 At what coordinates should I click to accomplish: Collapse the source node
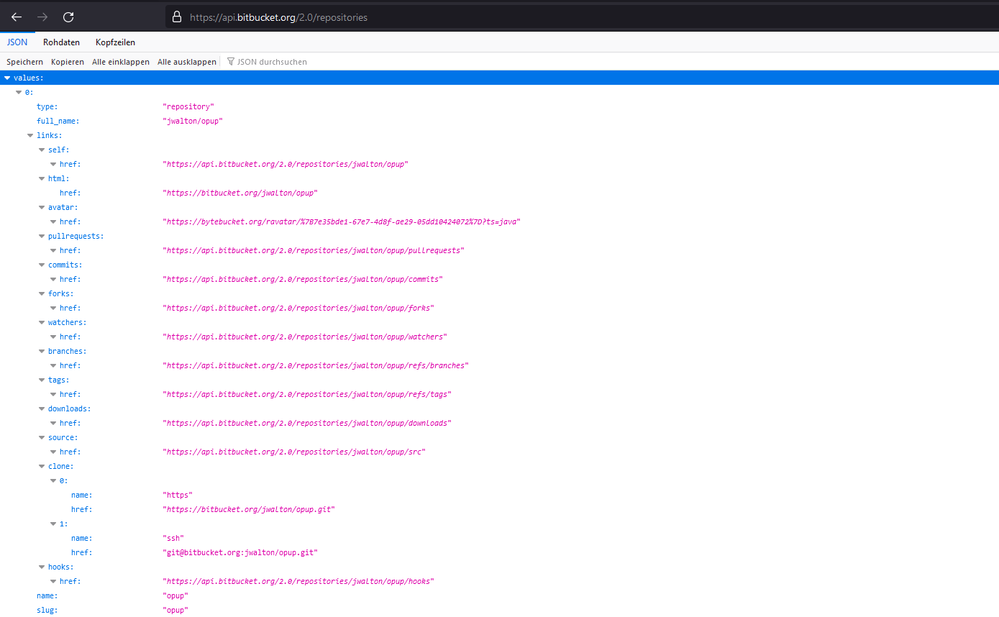(41, 437)
